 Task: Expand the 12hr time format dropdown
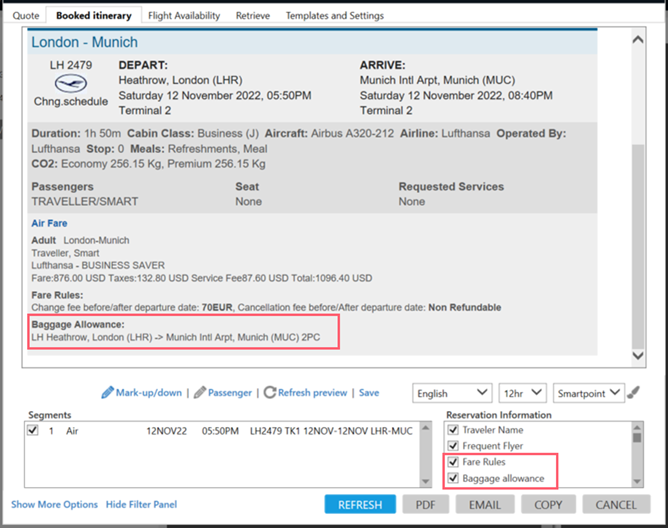[523, 393]
